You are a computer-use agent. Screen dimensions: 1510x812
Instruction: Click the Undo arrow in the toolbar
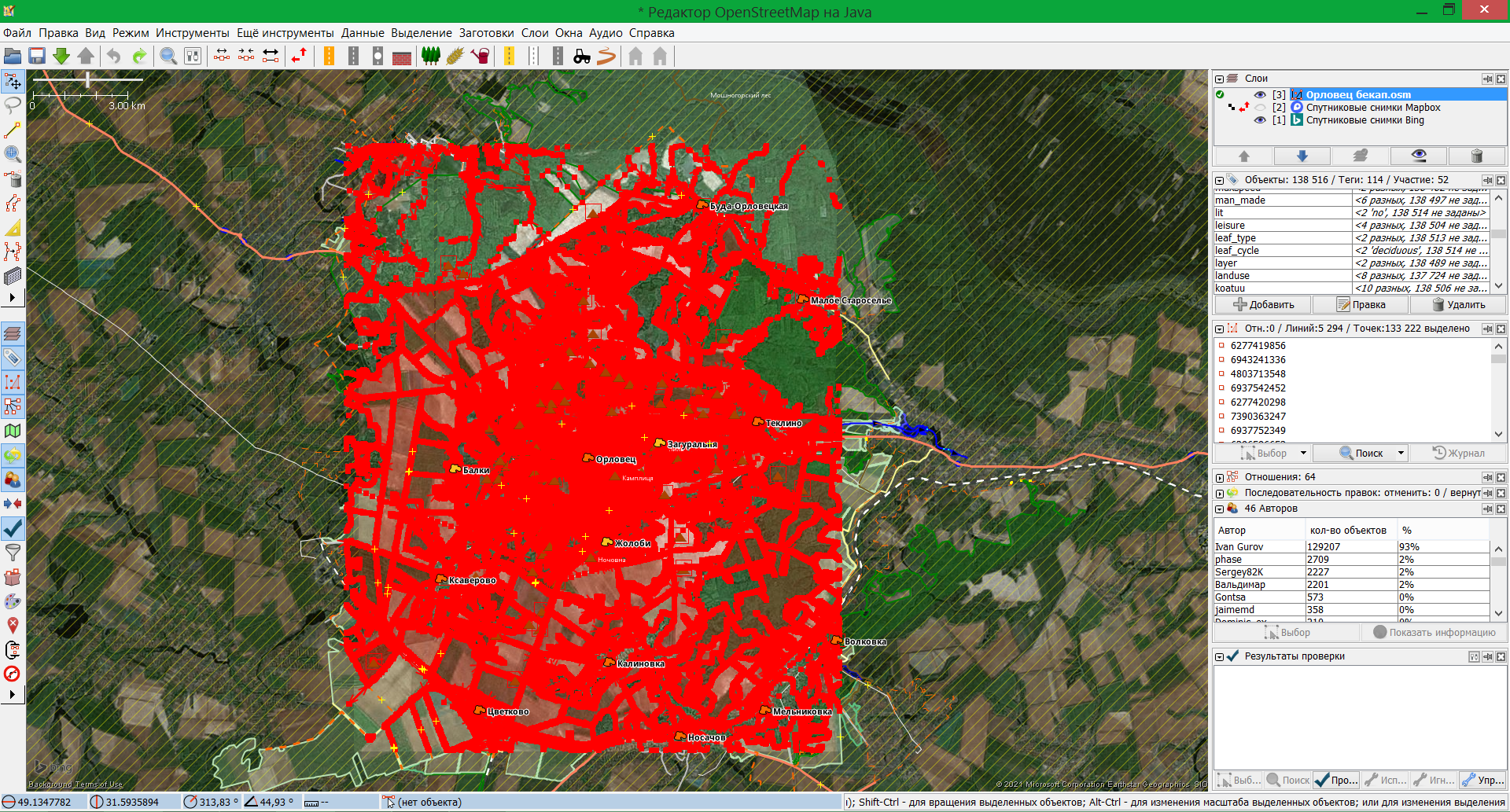click(114, 56)
